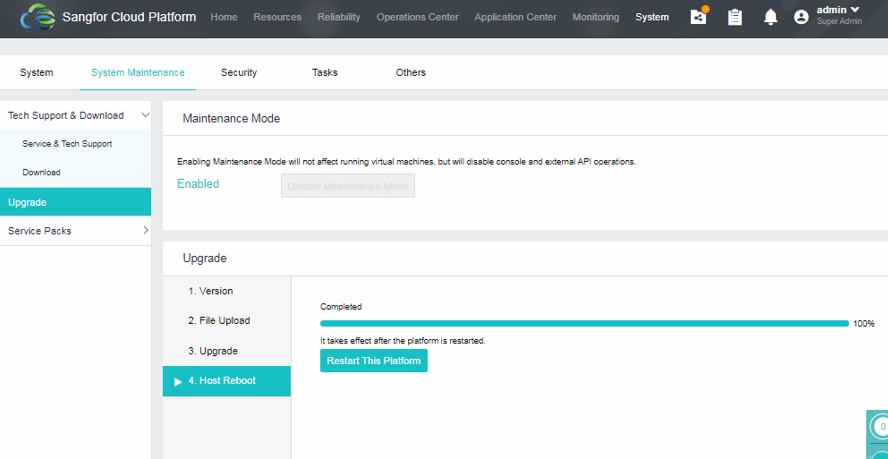Open the shared folder icon with orange badge
Image resolution: width=888 pixels, height=459 pixels.
tap(699, 17)
